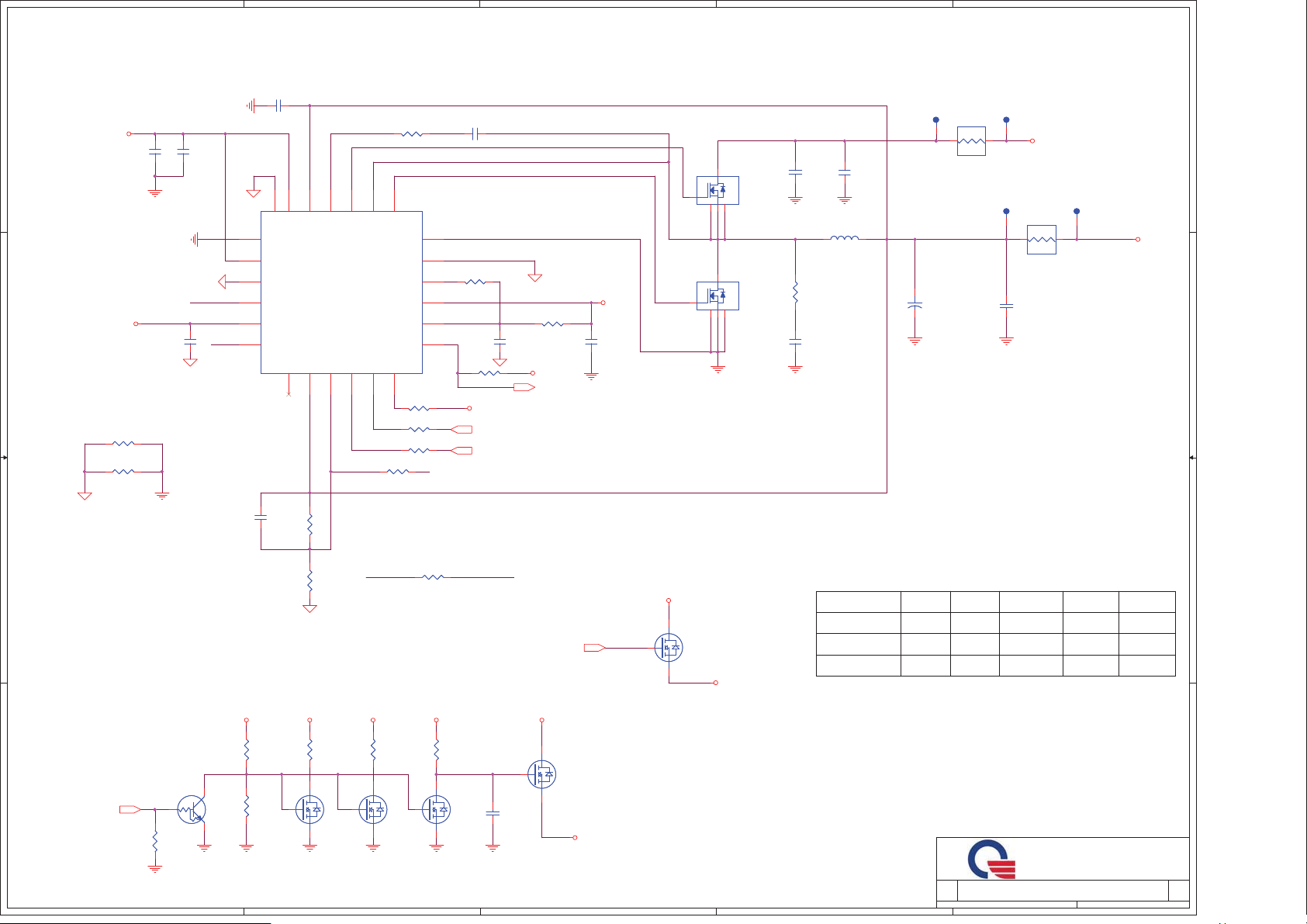Click the input port symbol feeding the NPN transistor
Viewport: 1307px width, 924px height.
click(x=130, y=809)
